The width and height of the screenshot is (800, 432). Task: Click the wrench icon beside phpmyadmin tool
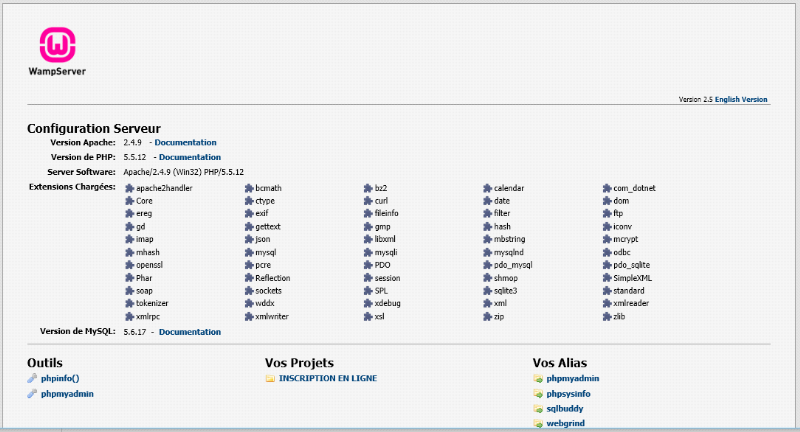click(33, 394)
